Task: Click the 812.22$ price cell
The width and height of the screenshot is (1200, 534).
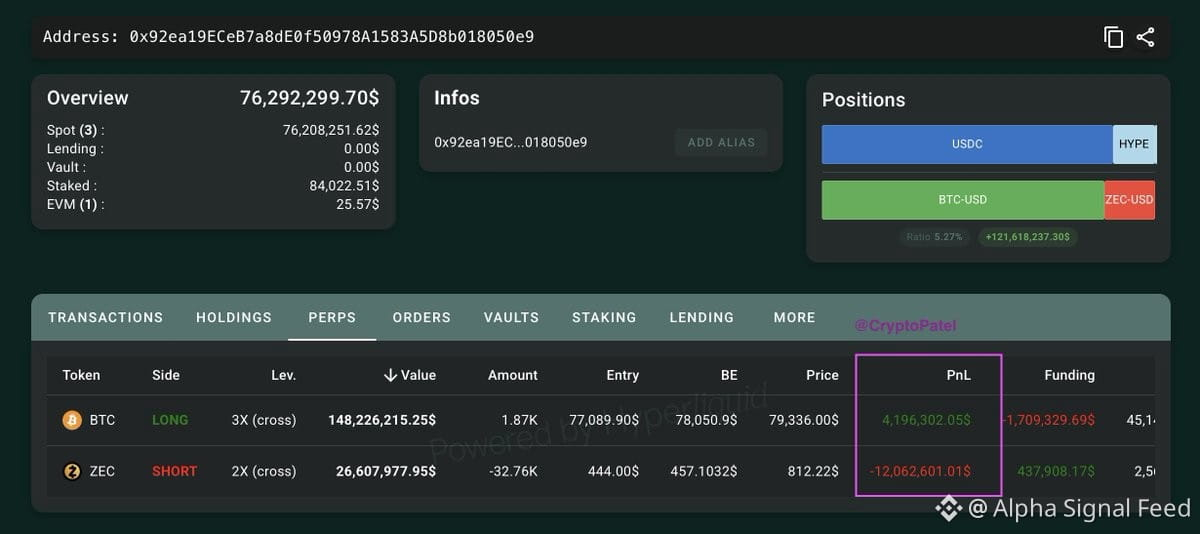Action: 813,471
